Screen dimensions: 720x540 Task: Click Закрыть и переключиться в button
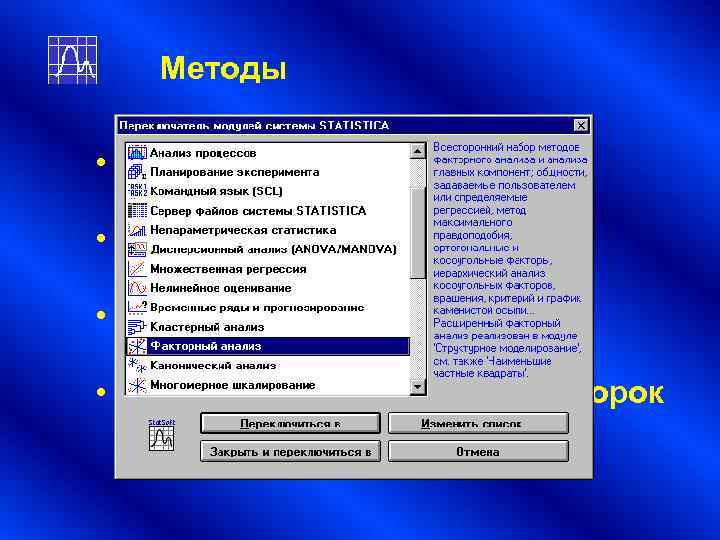click(x=290, y=451)
